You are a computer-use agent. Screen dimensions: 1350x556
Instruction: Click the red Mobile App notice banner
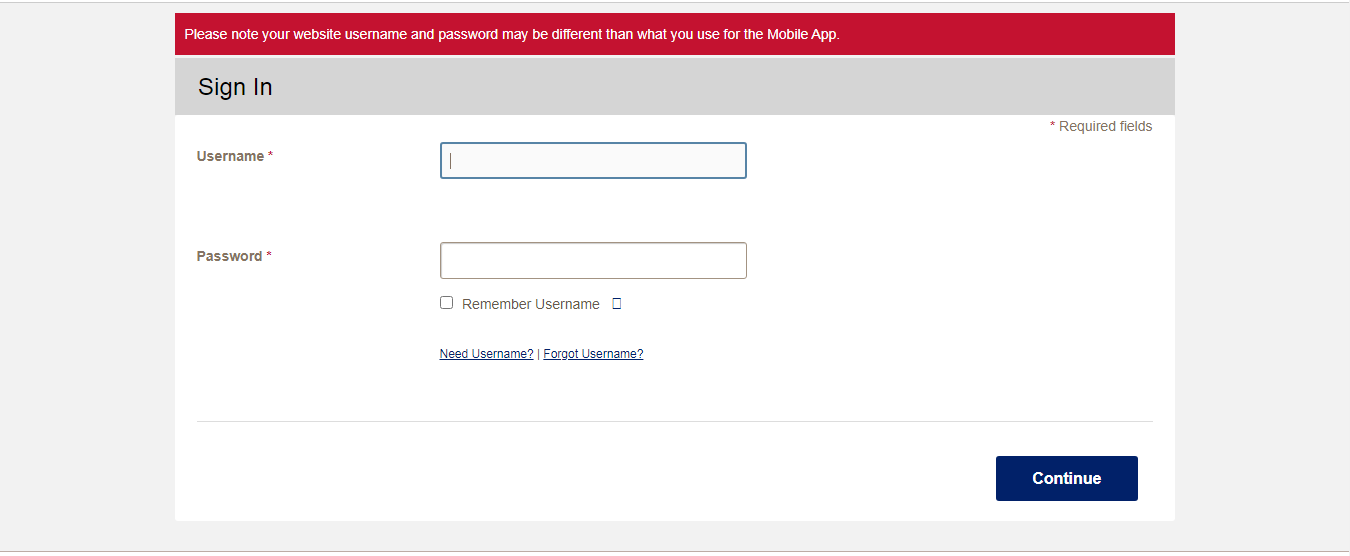[674, 34]
